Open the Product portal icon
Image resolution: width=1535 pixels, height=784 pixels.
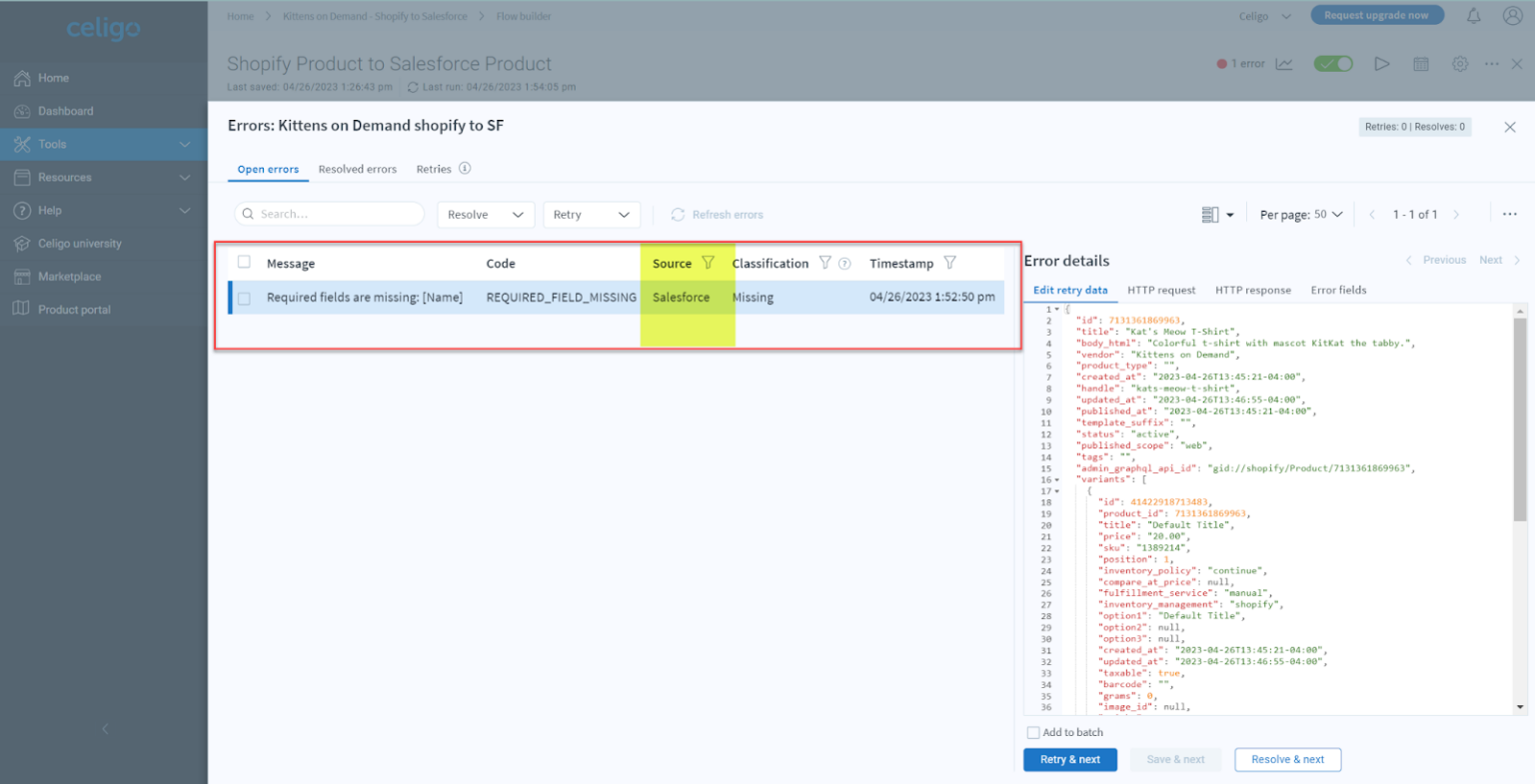coord(22,309)
